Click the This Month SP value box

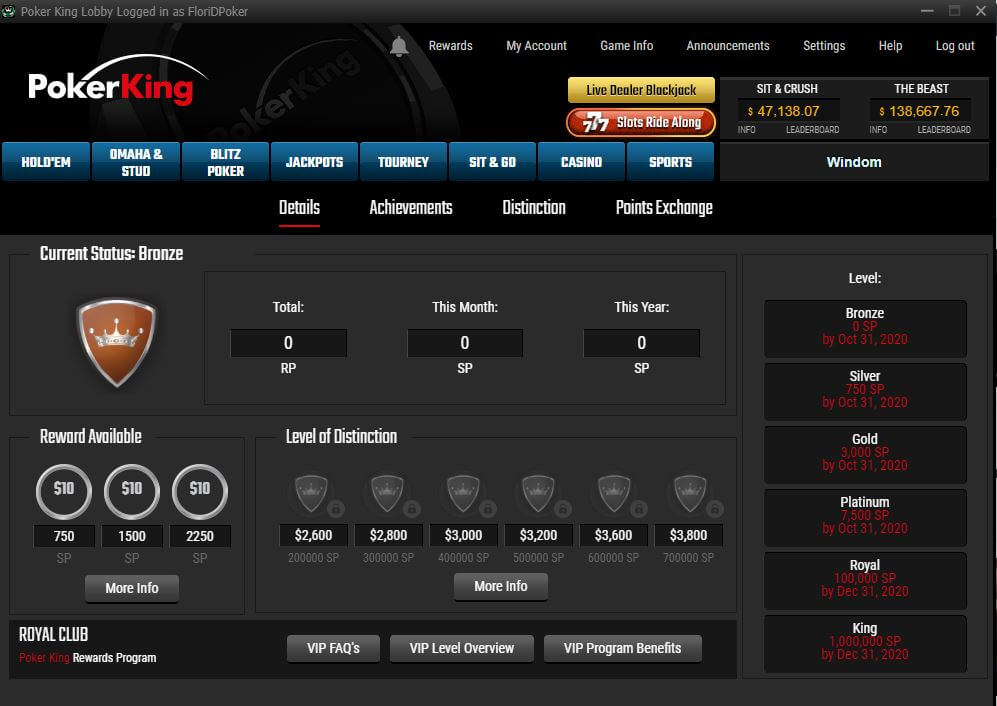tap(465, 343)
